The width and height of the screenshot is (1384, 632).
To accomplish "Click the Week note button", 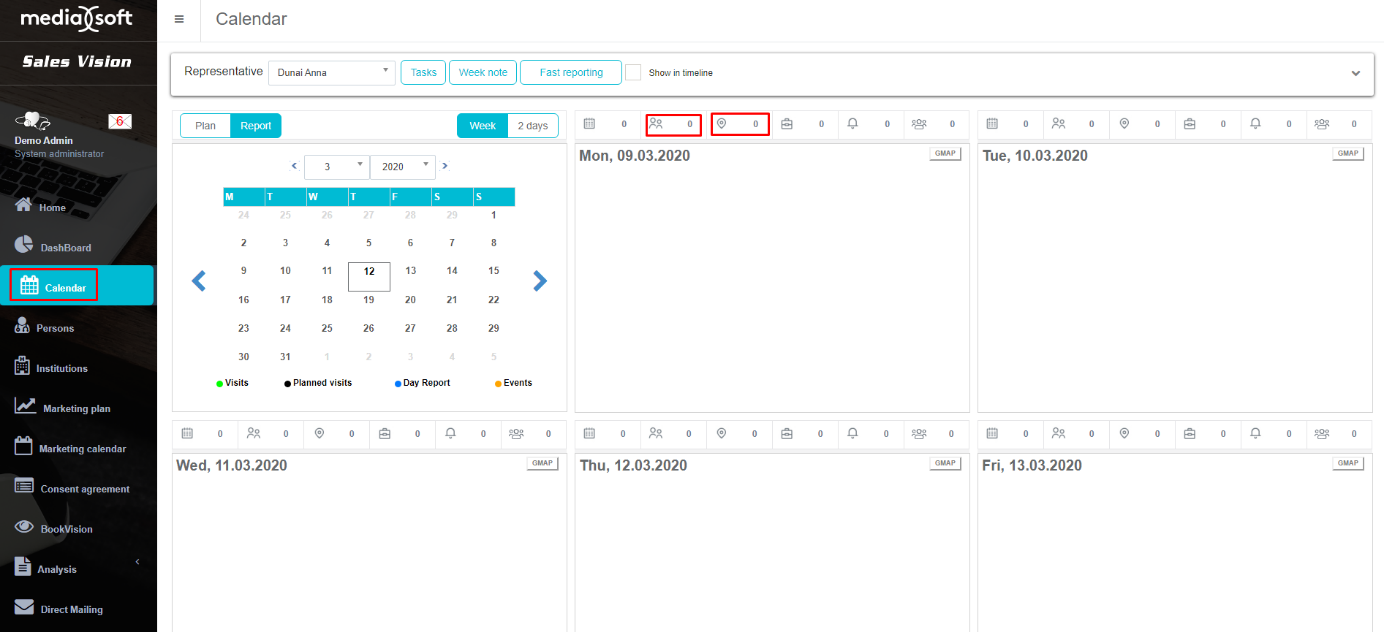I will (483, 72).
